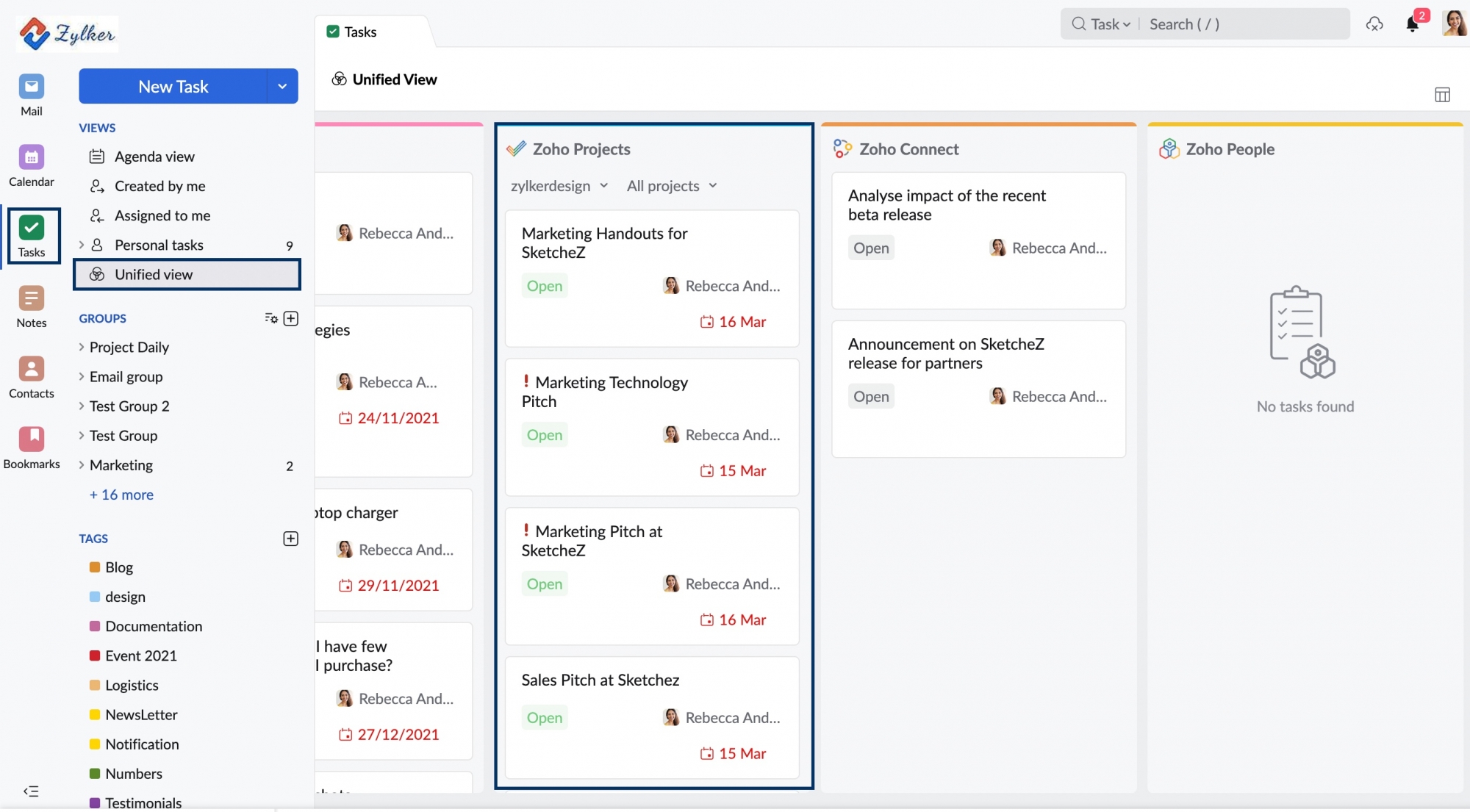Open the Notes app icon

pyautogui.click(x=31, y=298)
